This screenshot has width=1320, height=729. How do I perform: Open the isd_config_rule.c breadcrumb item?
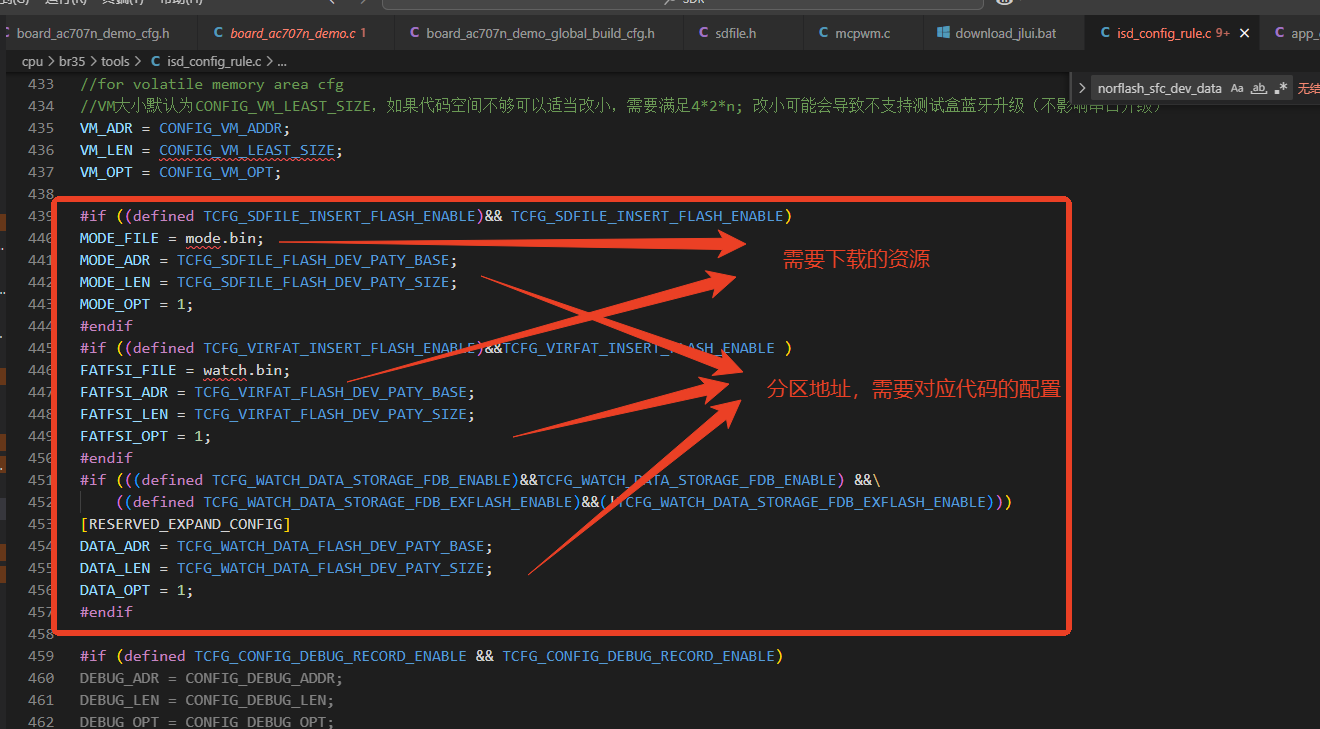205,62
